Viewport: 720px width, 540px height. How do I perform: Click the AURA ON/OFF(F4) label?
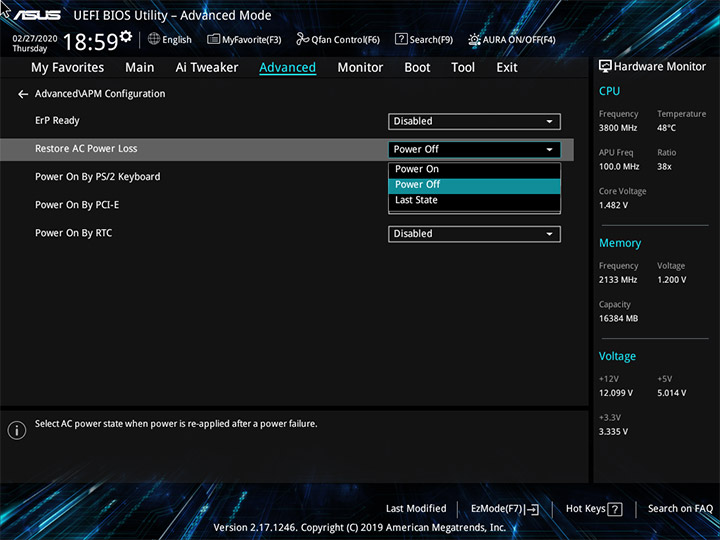coord(519,40)
